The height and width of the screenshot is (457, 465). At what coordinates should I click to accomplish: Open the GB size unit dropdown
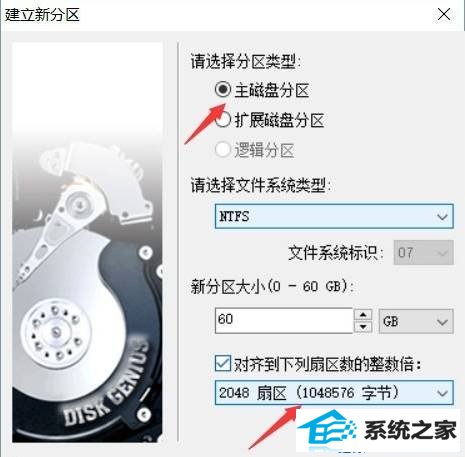416,321
